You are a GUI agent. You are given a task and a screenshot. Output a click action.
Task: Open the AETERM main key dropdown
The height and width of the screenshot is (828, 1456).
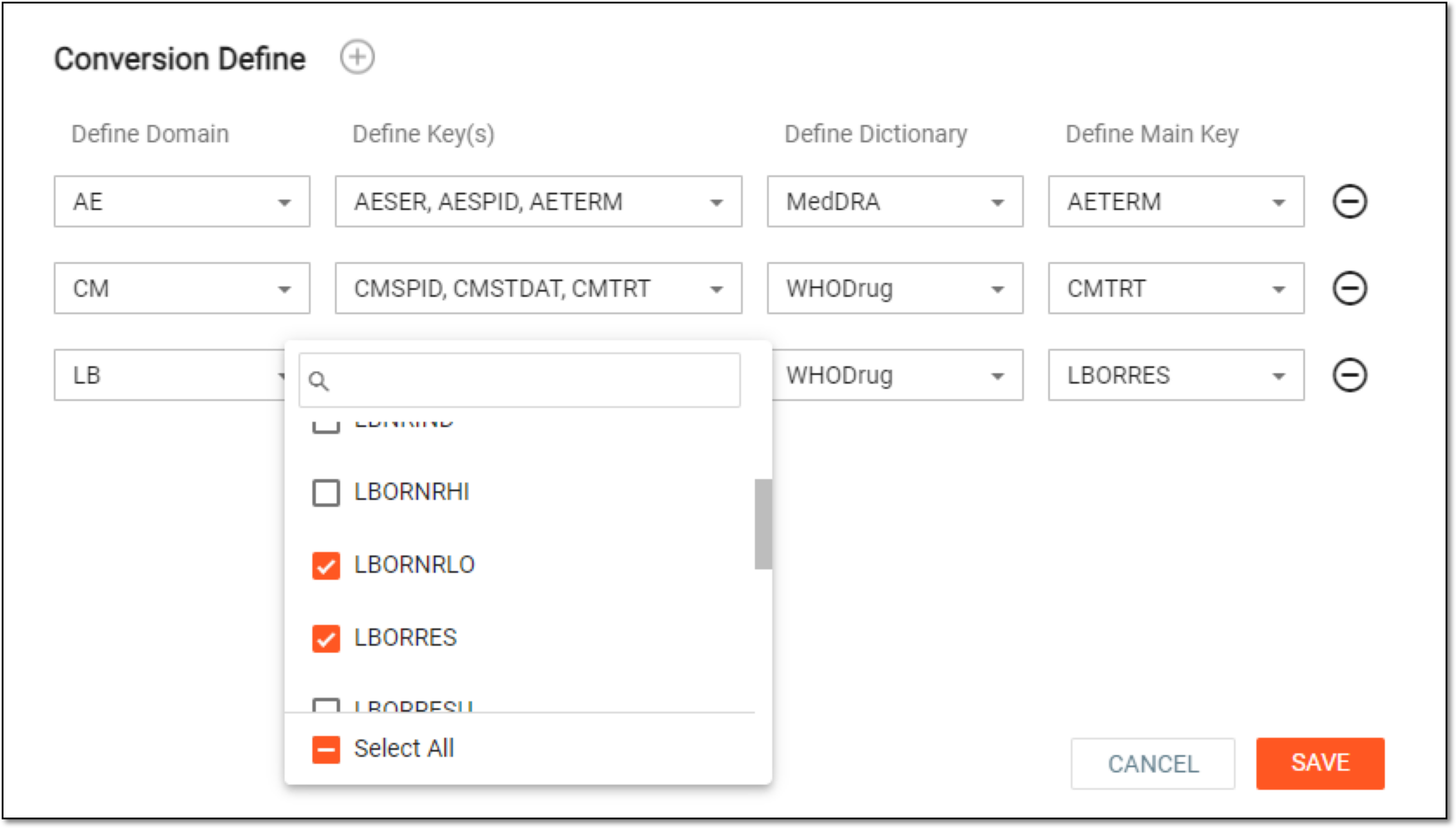point(1176,202)
